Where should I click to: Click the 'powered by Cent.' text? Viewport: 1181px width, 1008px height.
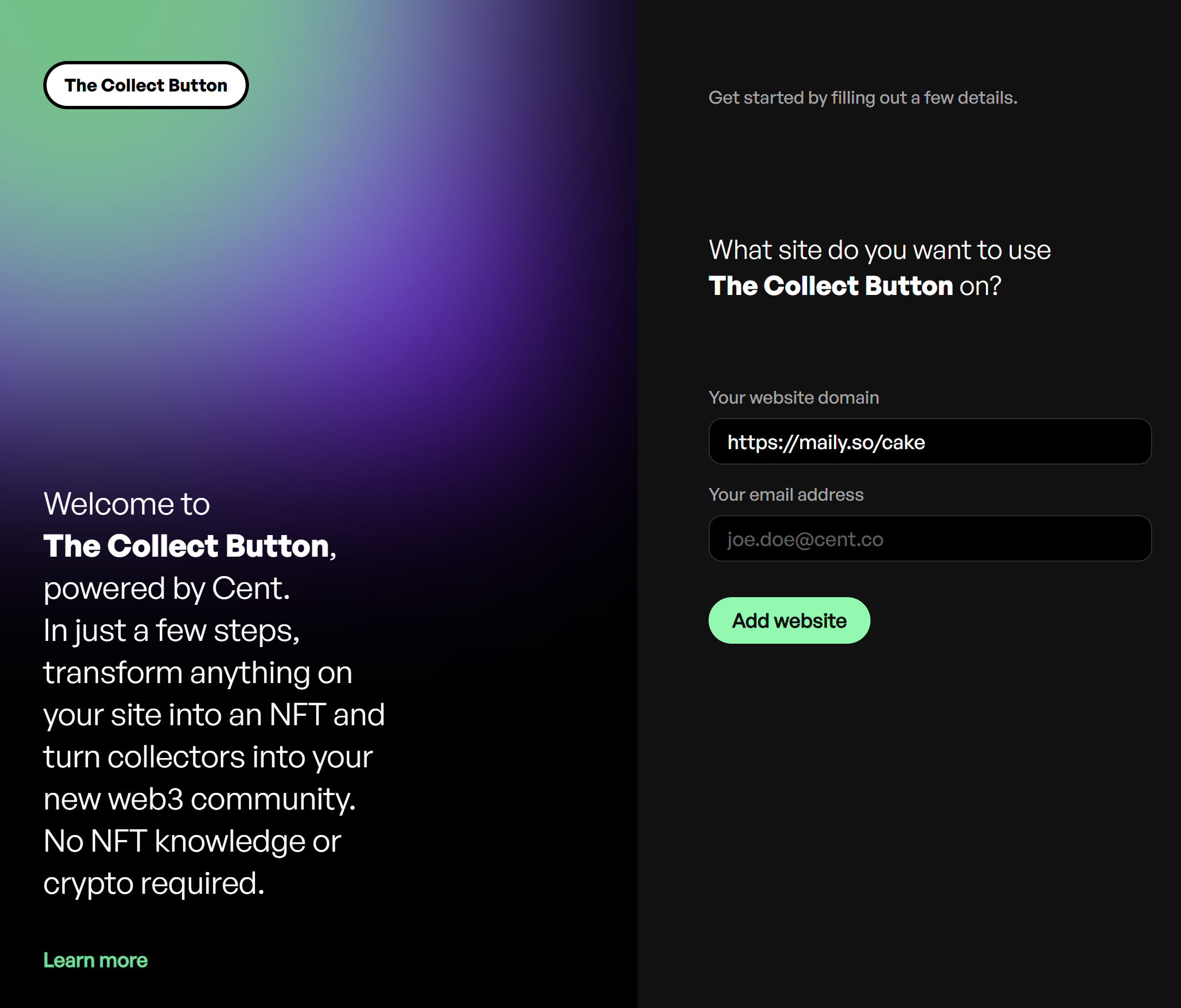point(167,588)
